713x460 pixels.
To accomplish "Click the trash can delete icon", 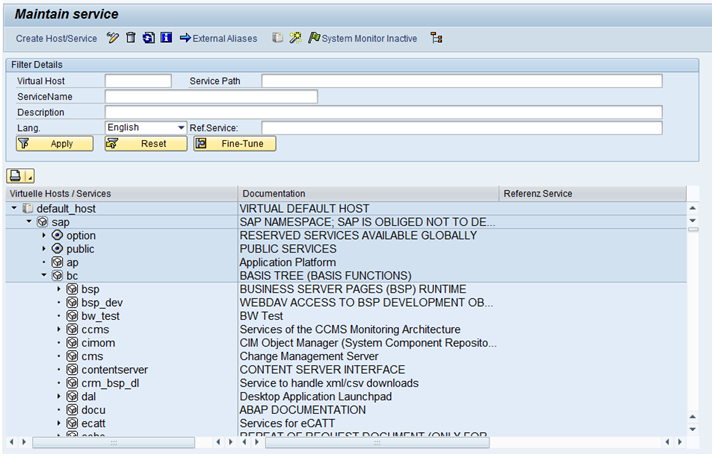I will tap(130, 38).
